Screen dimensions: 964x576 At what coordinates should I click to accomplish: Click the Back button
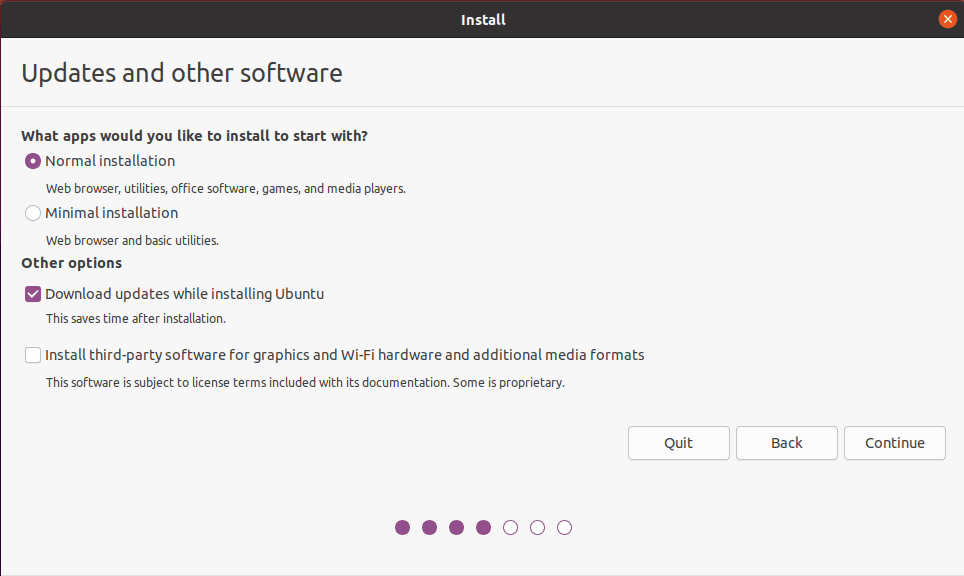[x=786, y=442]
